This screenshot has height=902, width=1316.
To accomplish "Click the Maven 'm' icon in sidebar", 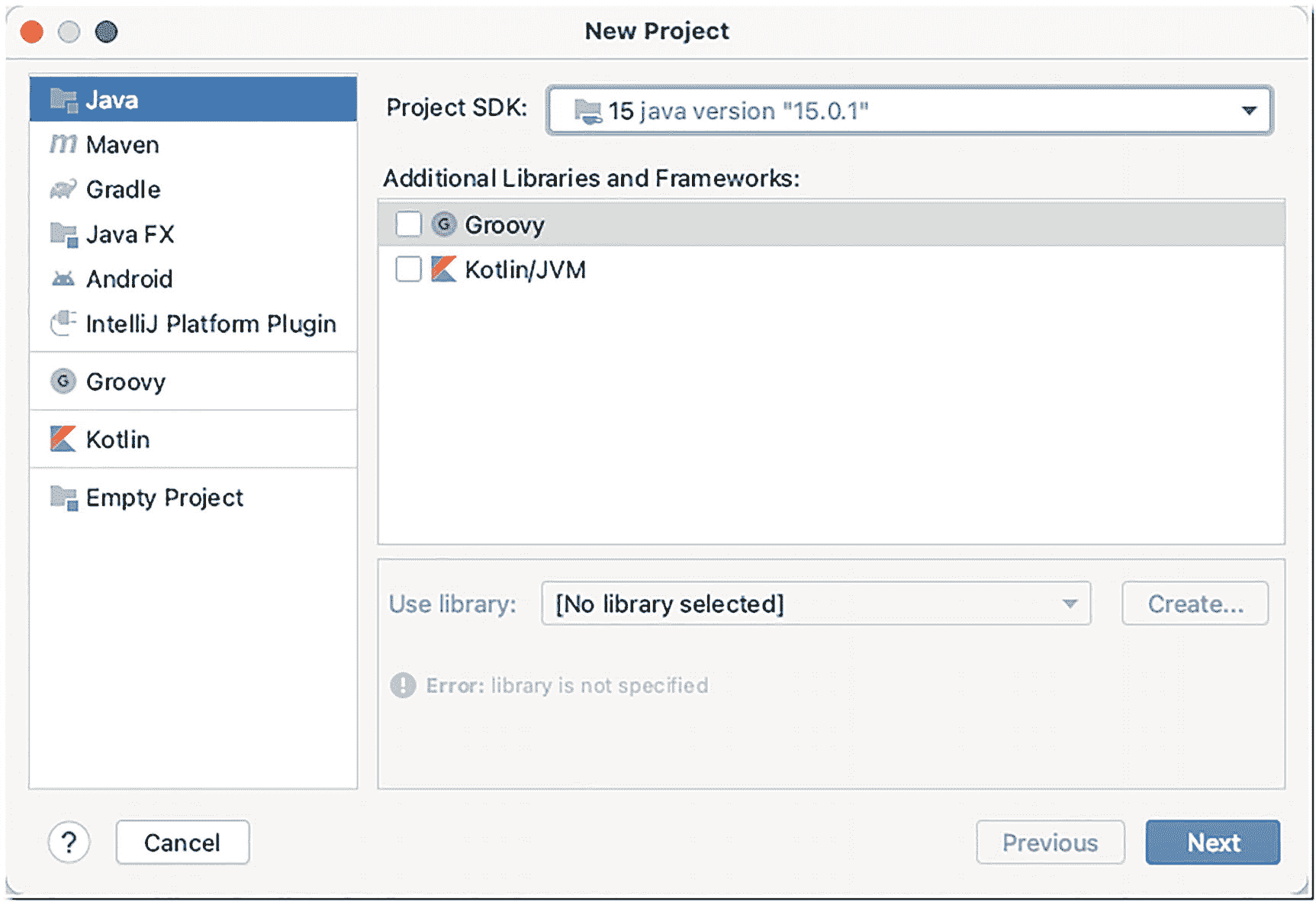I will point(63,144).
